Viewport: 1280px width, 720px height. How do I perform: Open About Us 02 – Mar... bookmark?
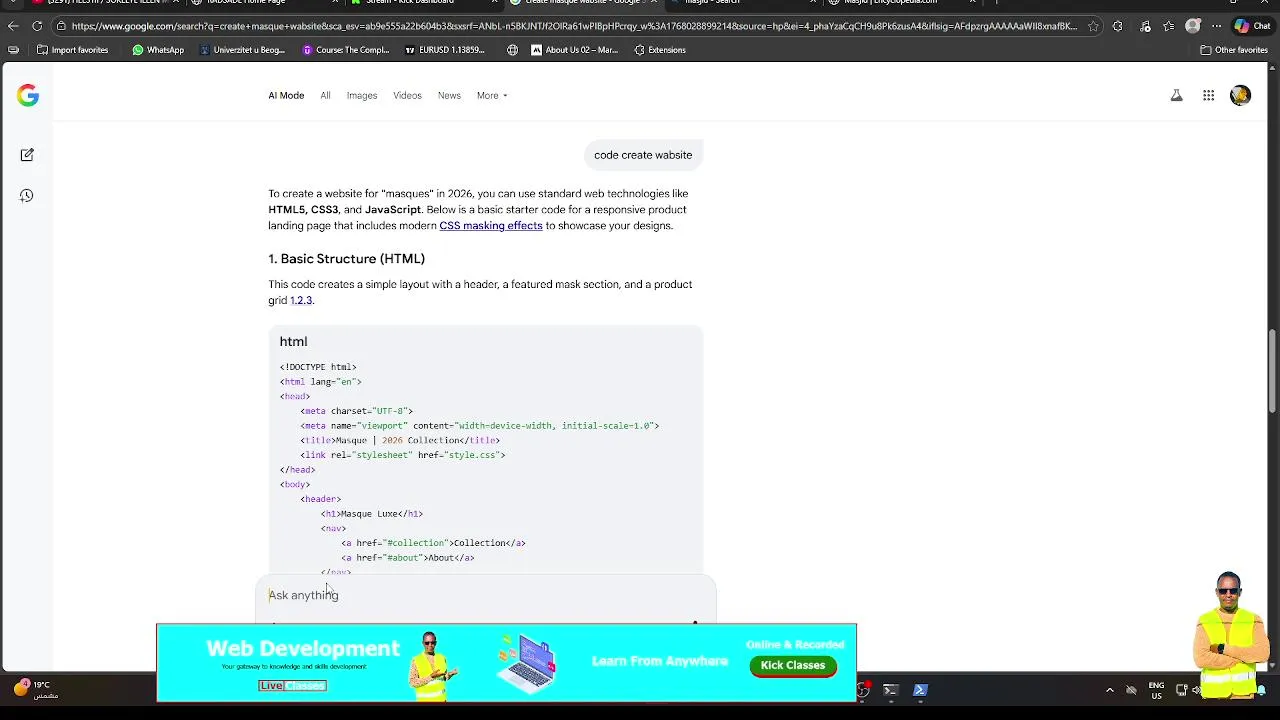[575, 50]
